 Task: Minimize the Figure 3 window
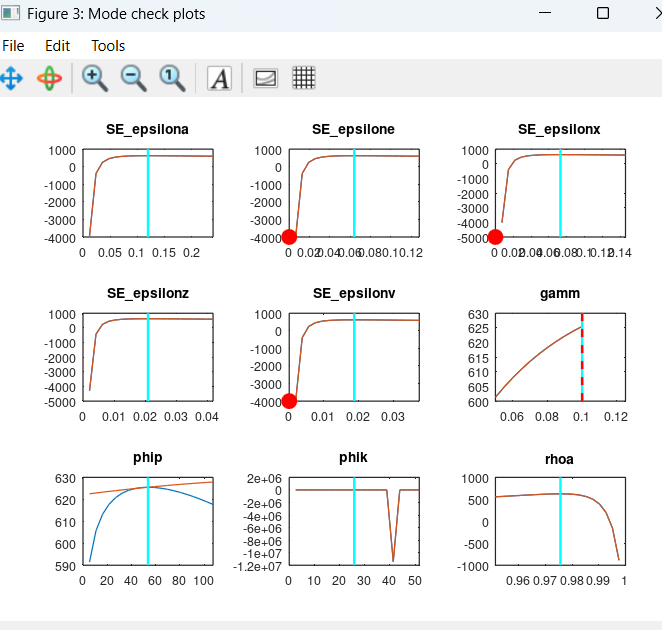click(545, 14)
